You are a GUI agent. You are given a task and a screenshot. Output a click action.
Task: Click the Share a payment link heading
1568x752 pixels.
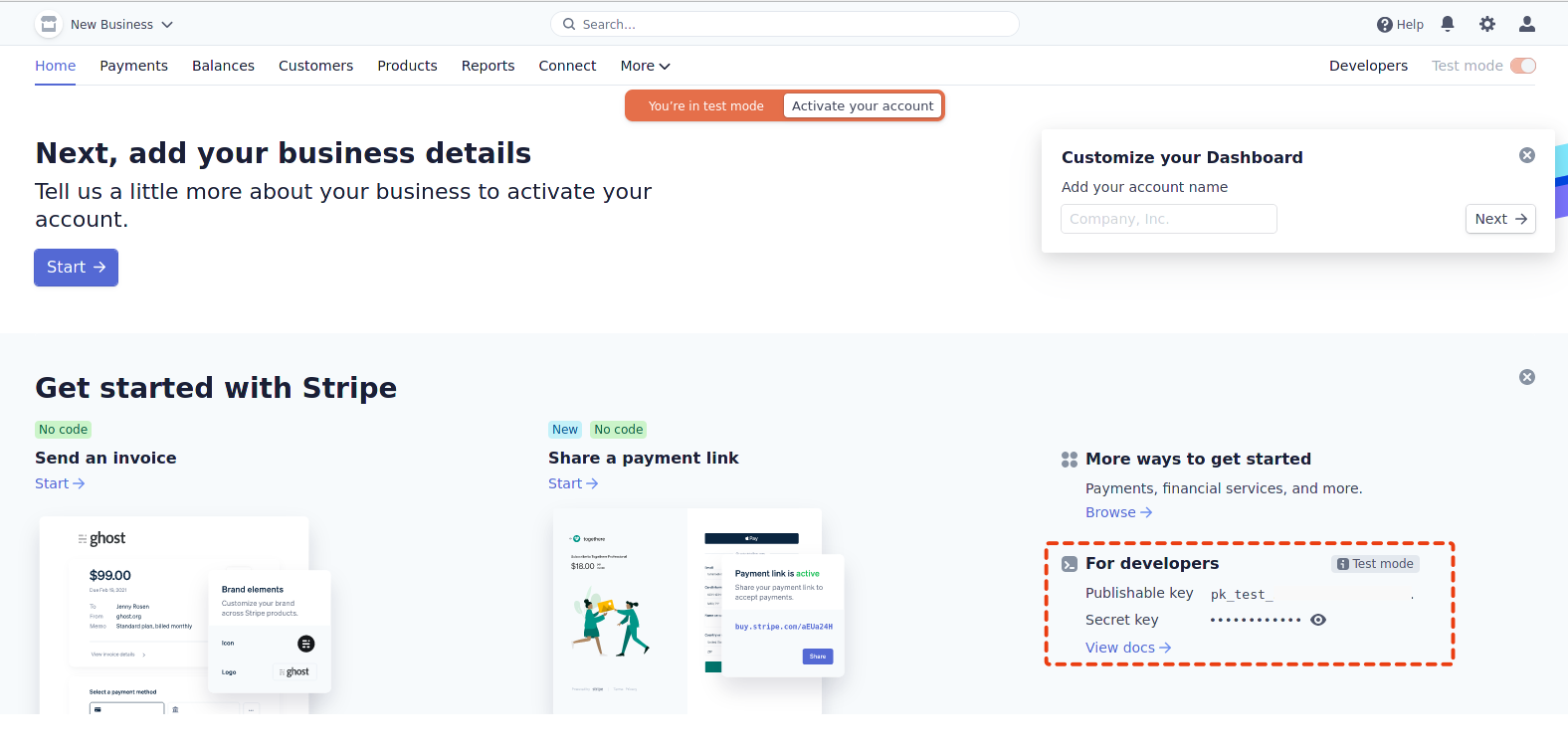[x=644, y=458]
